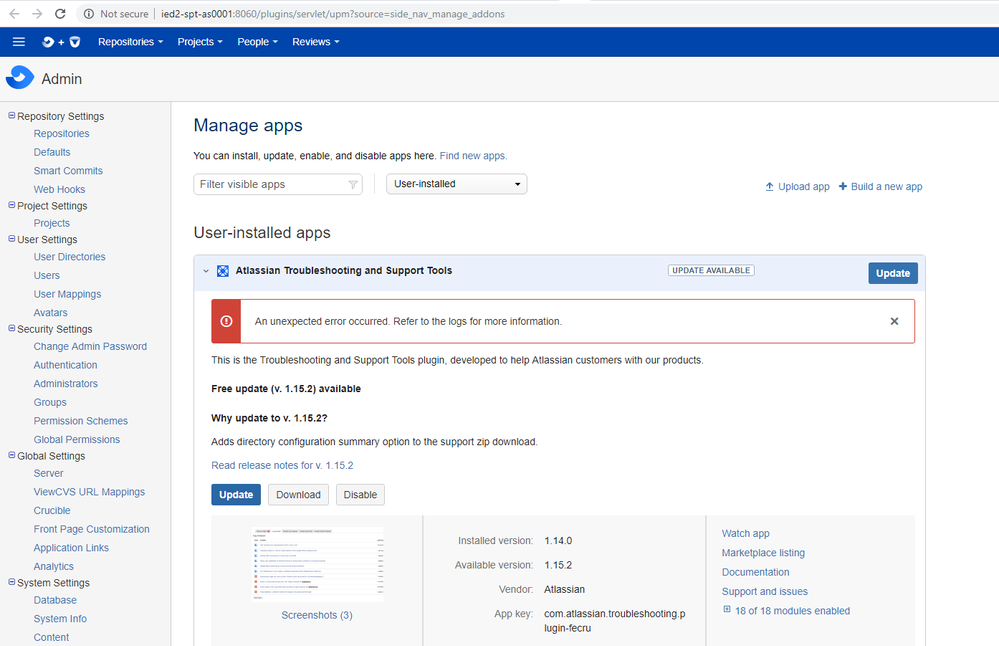Click the FishEye Crucible logo in header

(61, 42)
